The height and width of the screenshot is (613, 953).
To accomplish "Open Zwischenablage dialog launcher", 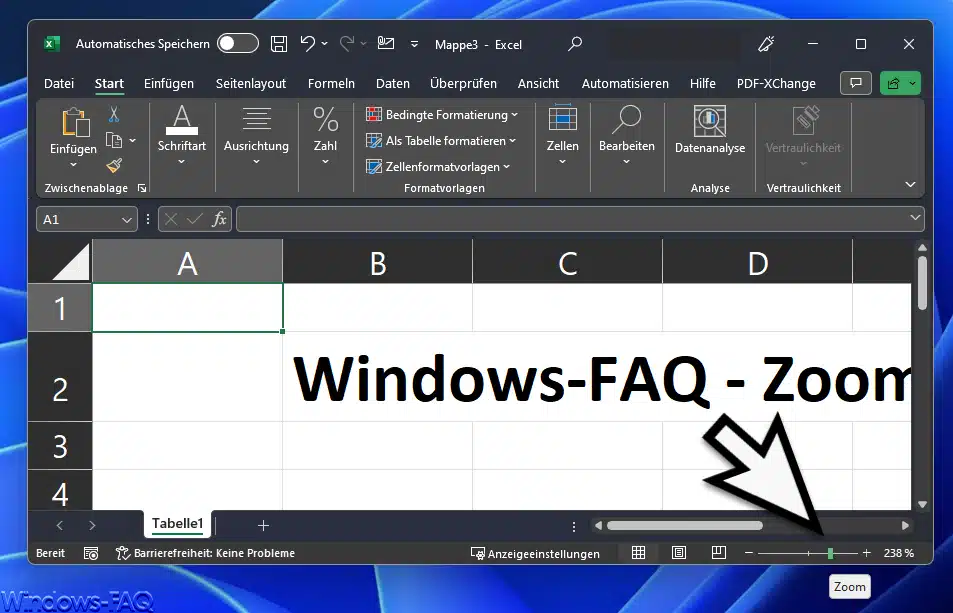I will pos(142,188).
